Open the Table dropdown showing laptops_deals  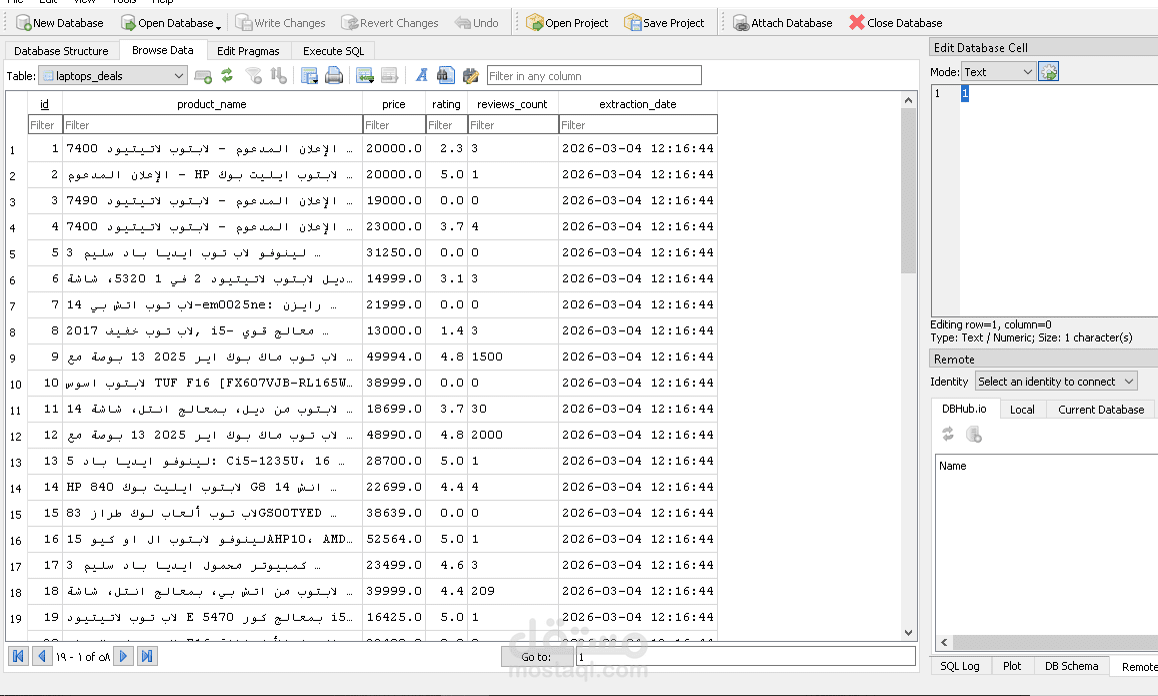pos(112,75)
